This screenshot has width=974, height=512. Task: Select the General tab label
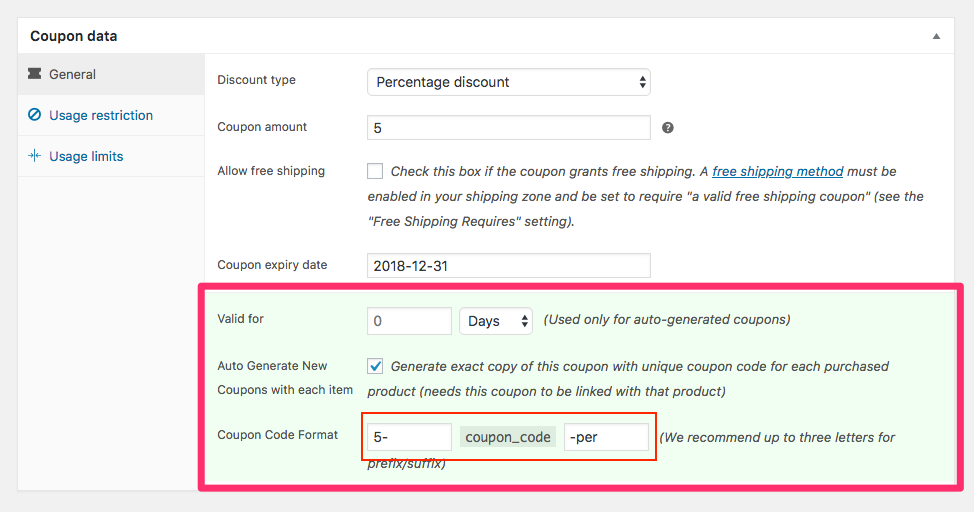point(72,74)
